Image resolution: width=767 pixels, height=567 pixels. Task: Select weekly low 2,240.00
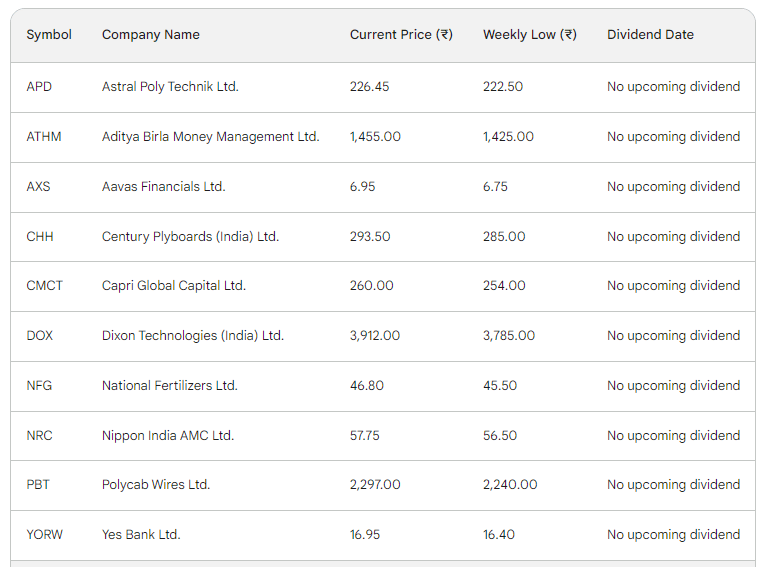point(510,485)
